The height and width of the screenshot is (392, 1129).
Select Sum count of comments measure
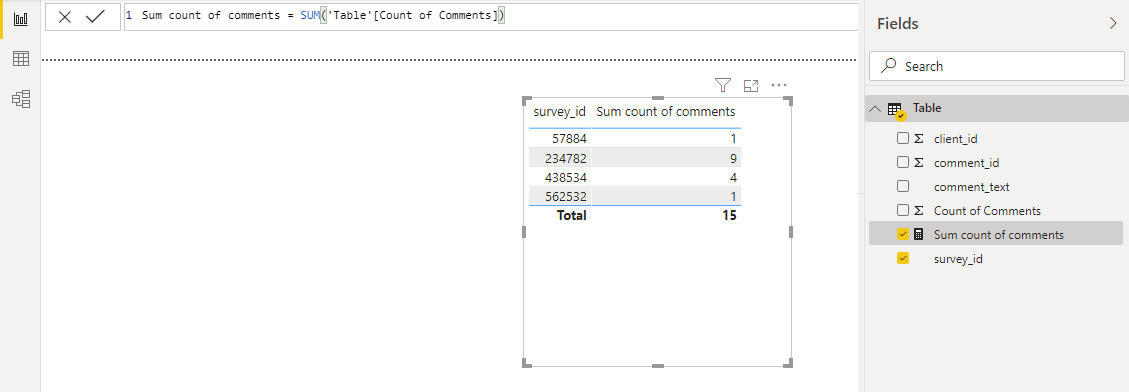pyautogui.click(x=999, y=234)
